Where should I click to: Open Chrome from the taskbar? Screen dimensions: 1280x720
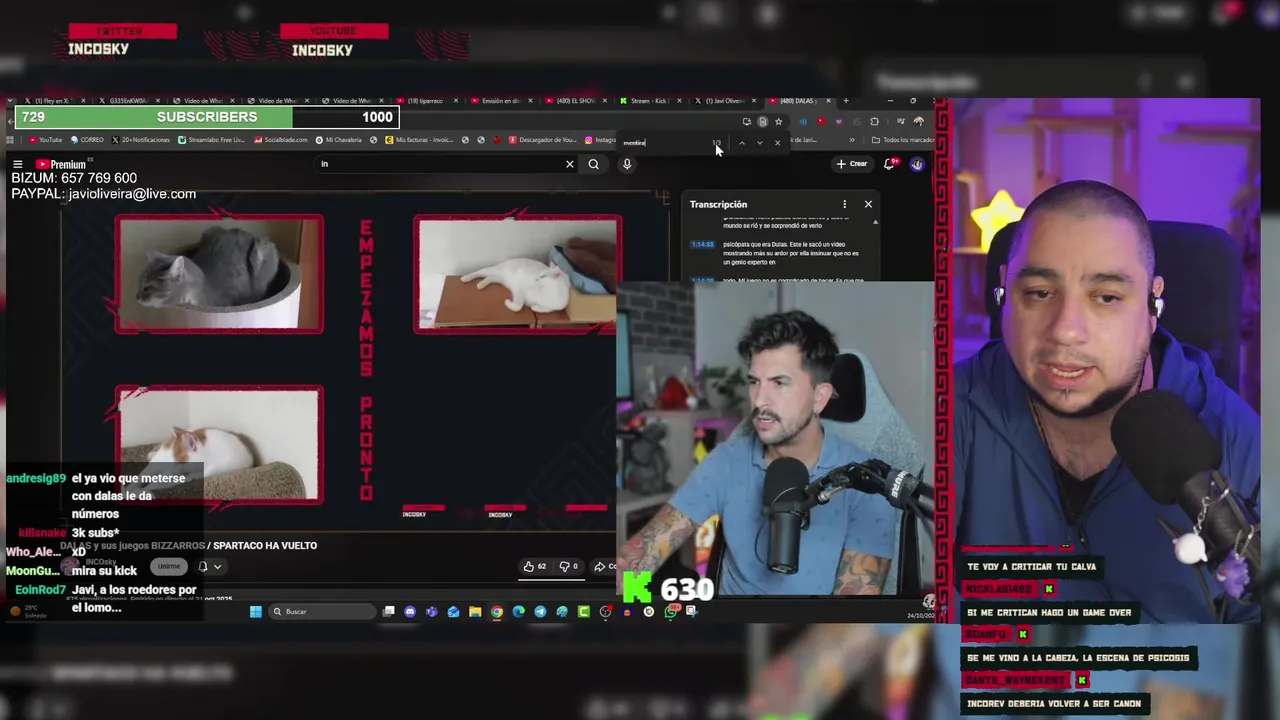497,612
